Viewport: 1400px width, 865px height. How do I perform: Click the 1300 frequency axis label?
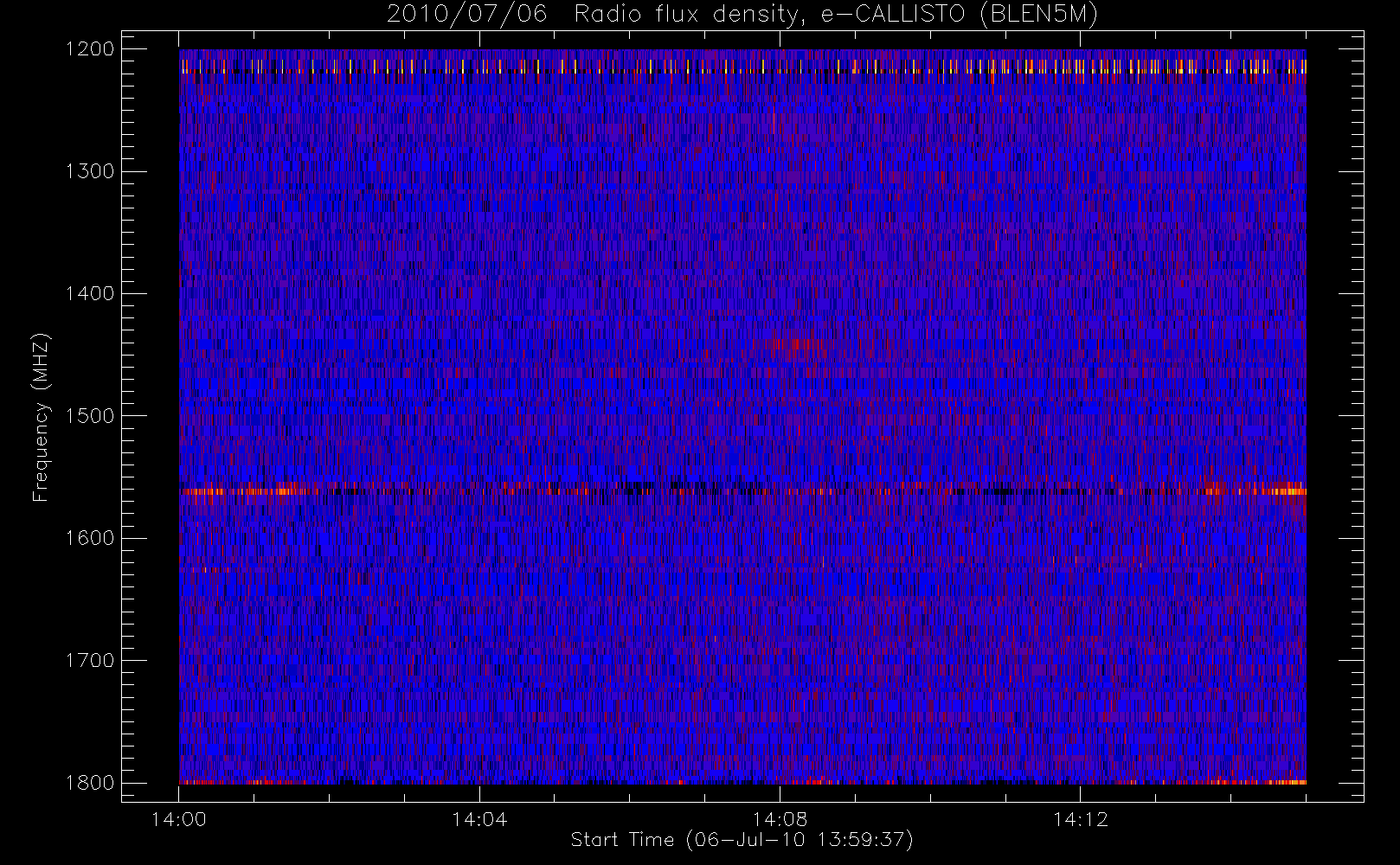point(90,171)
